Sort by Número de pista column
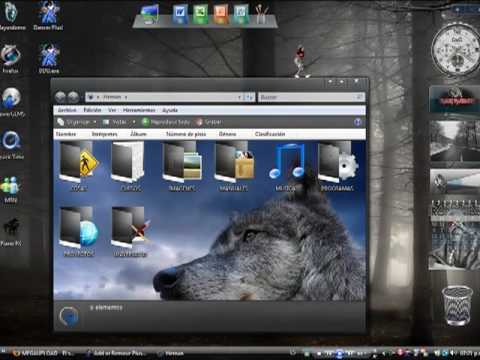The image size is (480, 360). pos(186,134)
